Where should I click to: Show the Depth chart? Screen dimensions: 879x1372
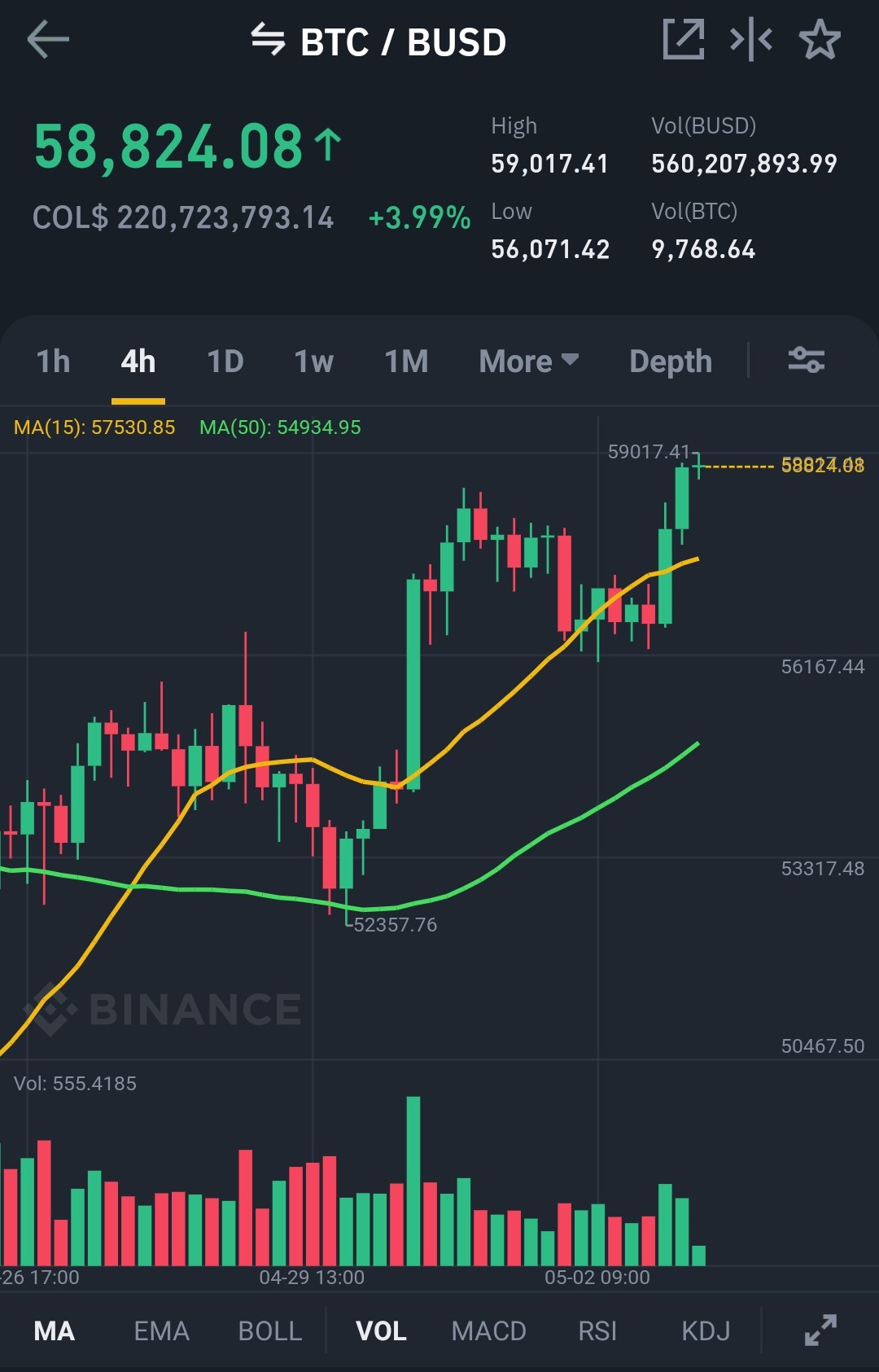pyautogui.click(x=671, y=362)
